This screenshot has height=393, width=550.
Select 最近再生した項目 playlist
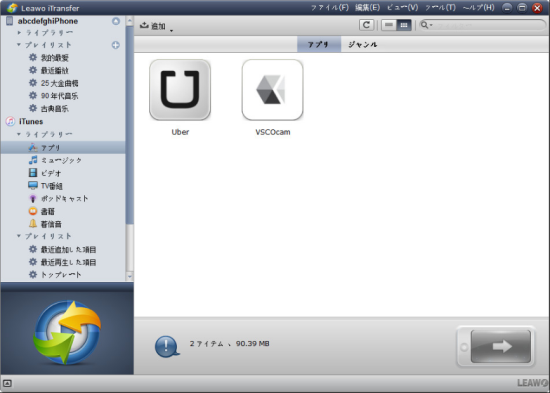pyautogui.click(x=68, y=262)
